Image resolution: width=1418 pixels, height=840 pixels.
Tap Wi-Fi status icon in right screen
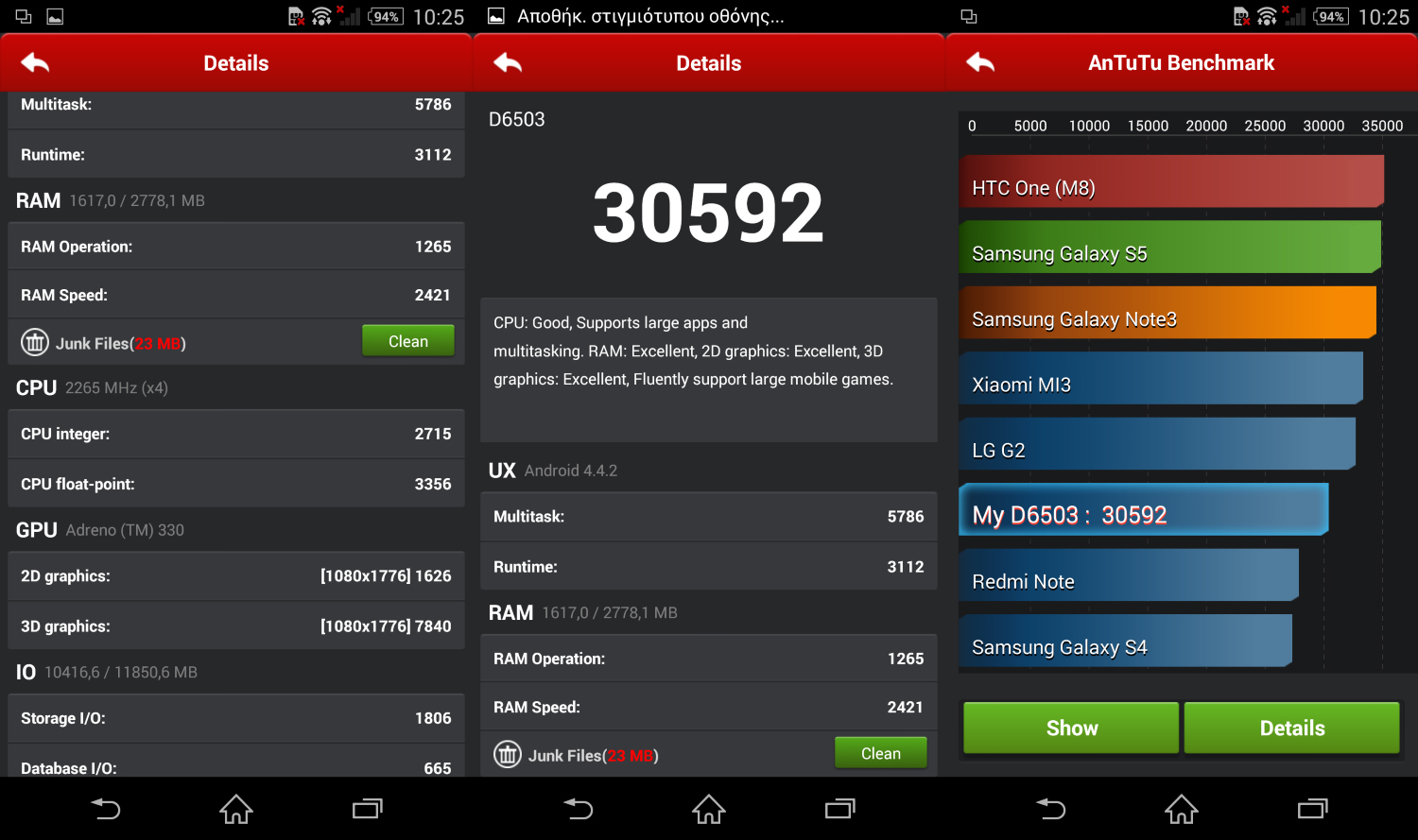tap(1267, 16)
